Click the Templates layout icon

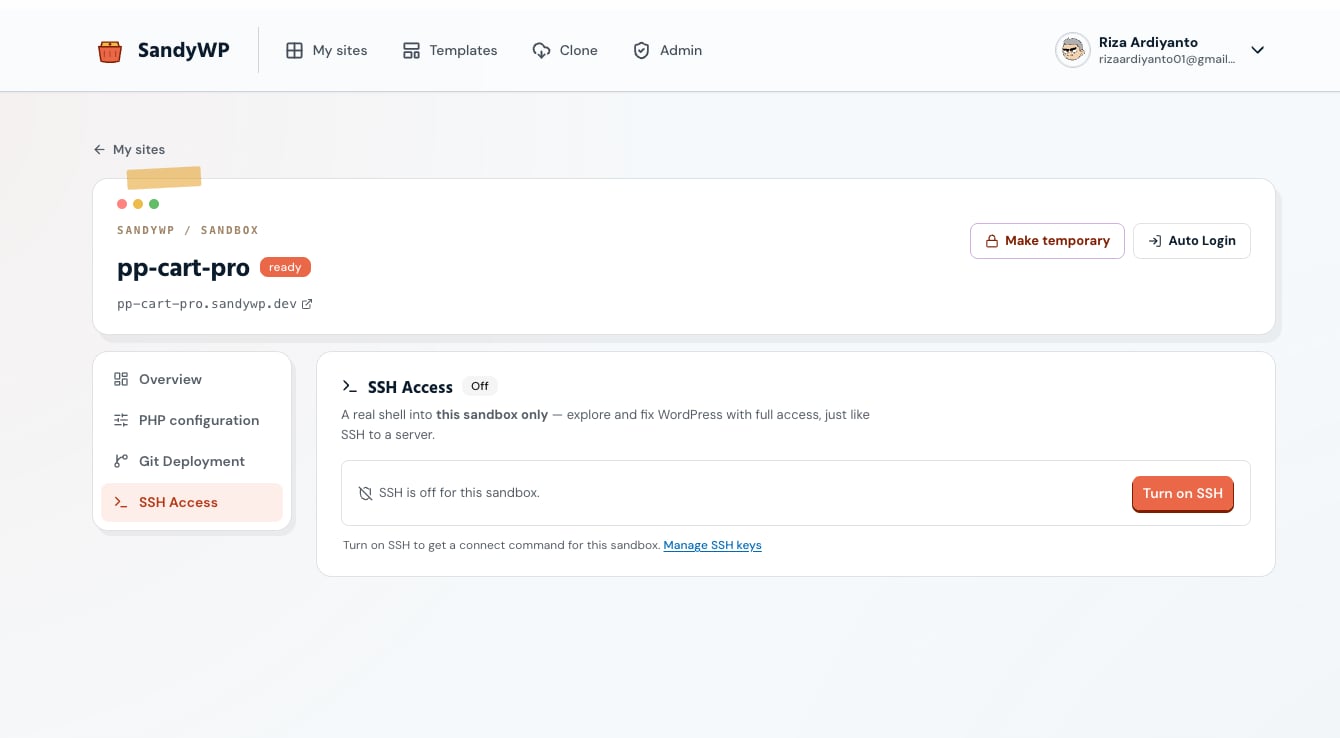pyautogui.click(x=411, y=50)
